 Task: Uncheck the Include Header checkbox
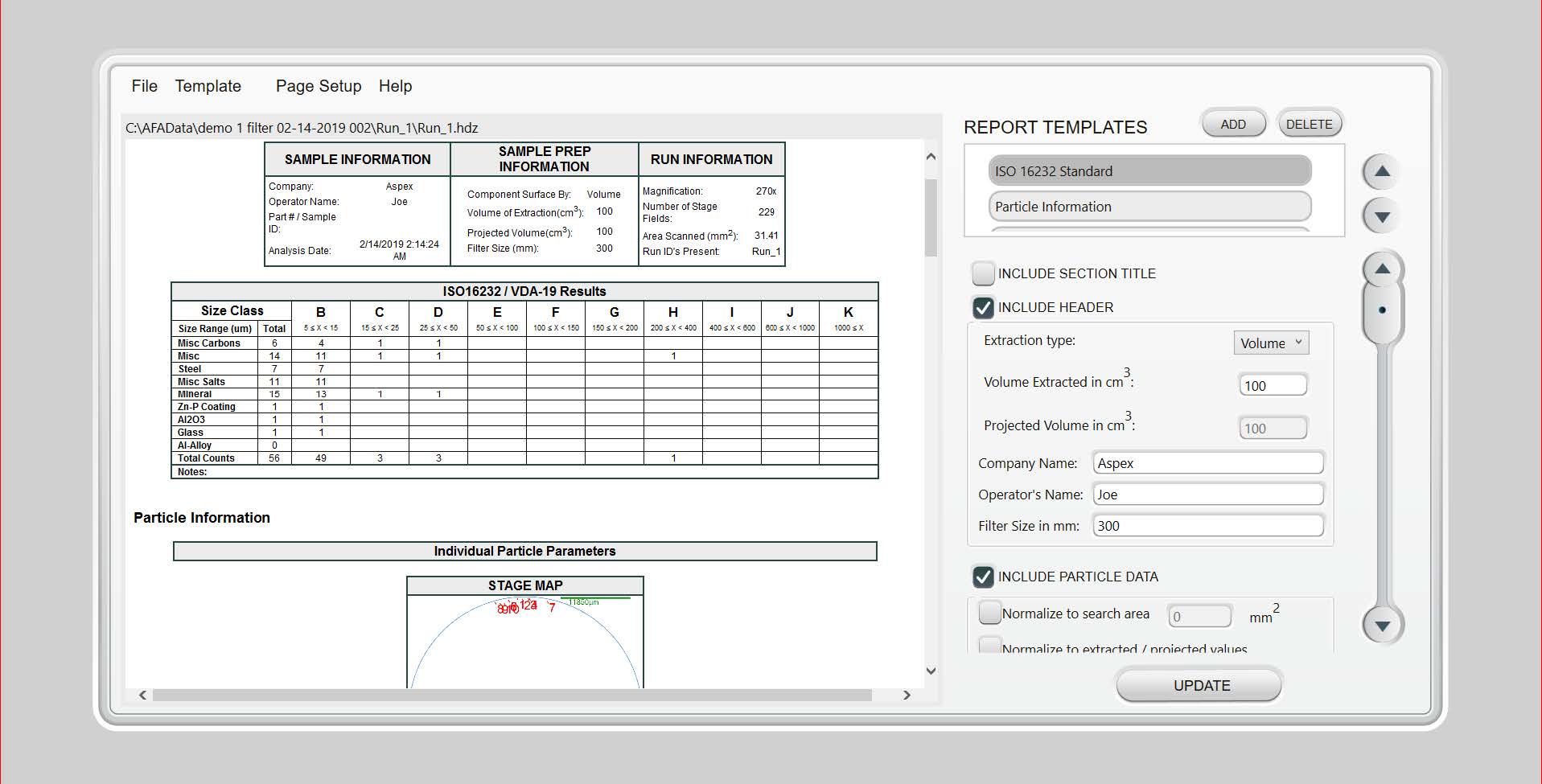coord(983,308)
